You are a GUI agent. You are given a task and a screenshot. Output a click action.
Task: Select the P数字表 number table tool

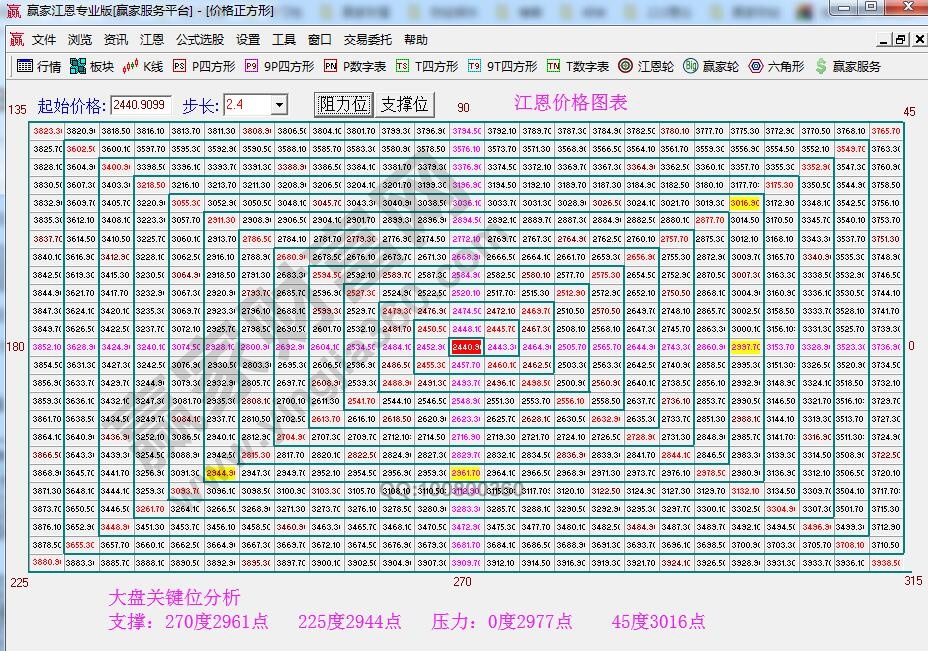tap(352, 68)
